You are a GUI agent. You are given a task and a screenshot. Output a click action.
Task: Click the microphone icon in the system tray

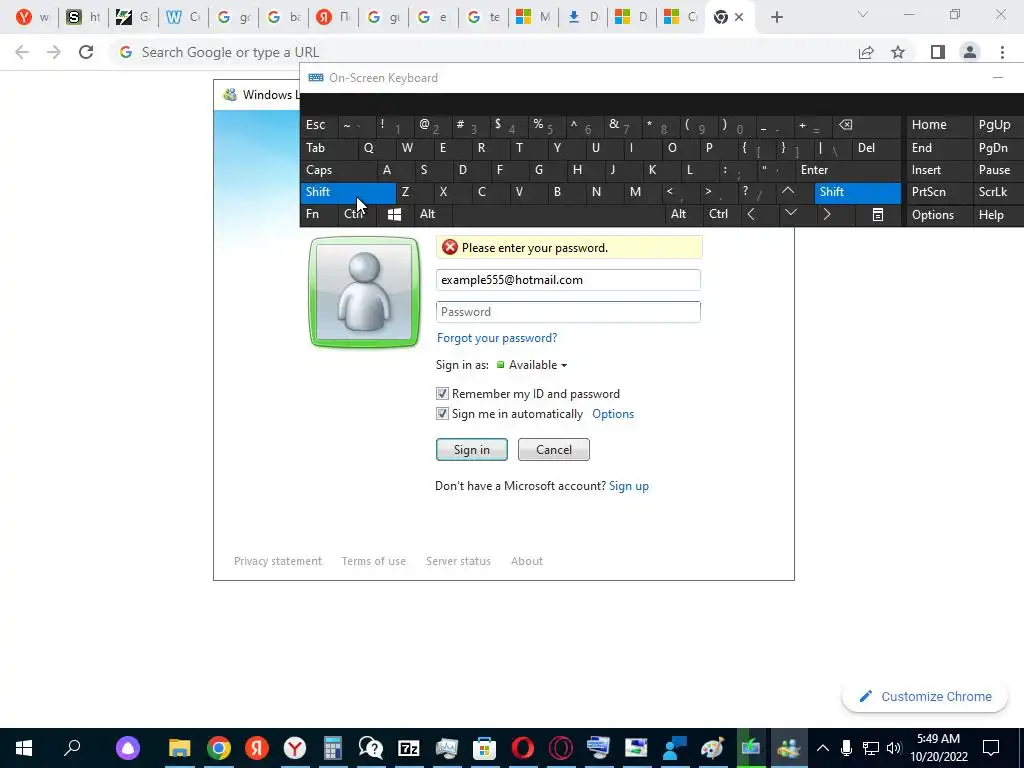pyautogui.click(x=846, y=748)
